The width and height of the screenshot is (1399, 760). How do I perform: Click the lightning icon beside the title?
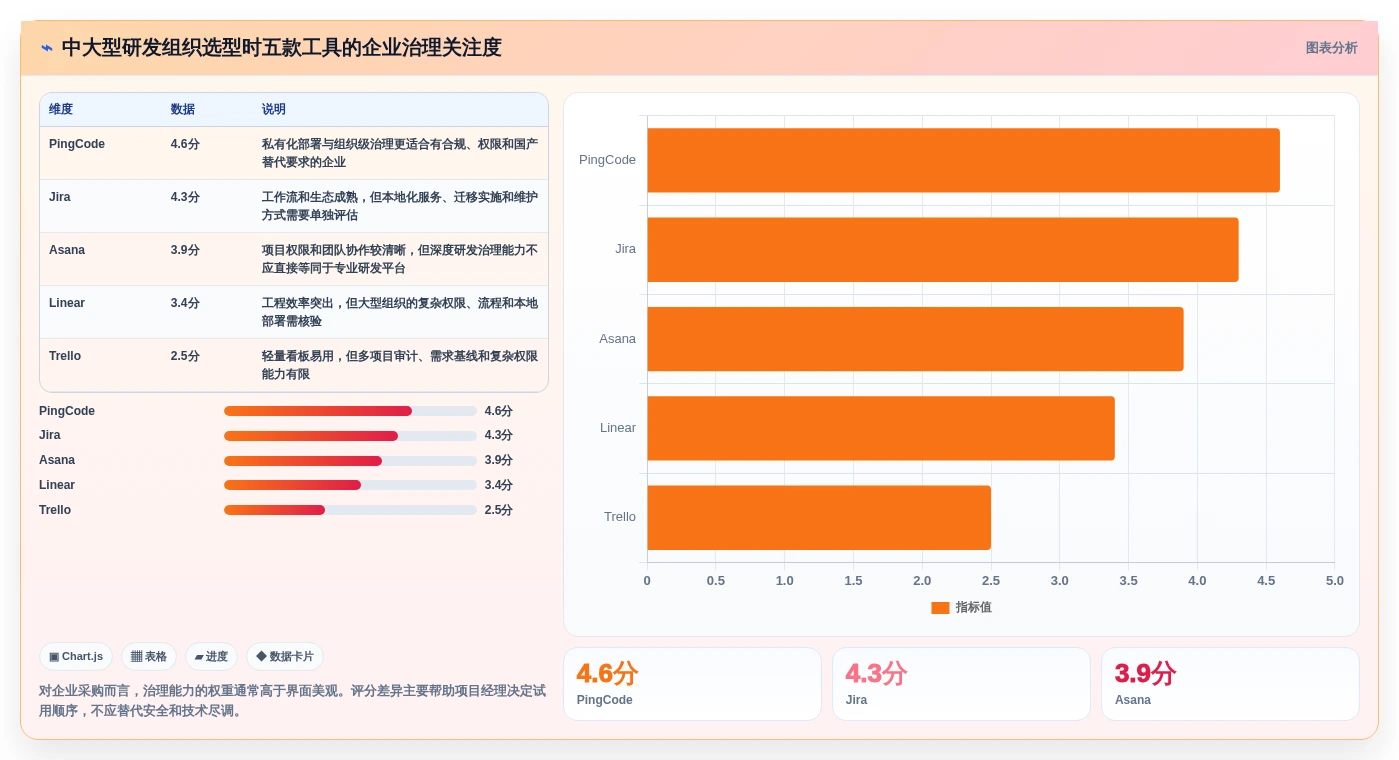[x=47, y=48]
